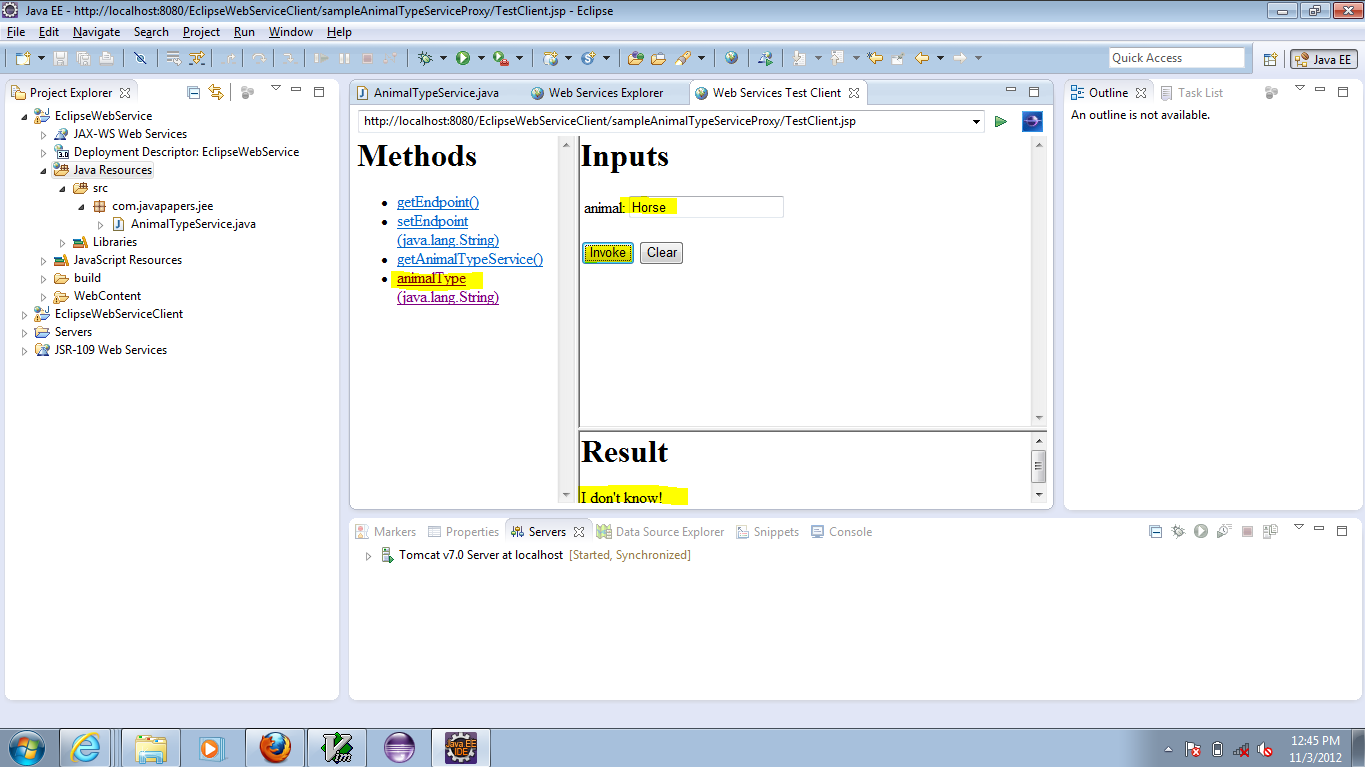The width and height of the screenshot is (1365, 767).
Task: Close the Outline view
Action: pos(1141,93)
